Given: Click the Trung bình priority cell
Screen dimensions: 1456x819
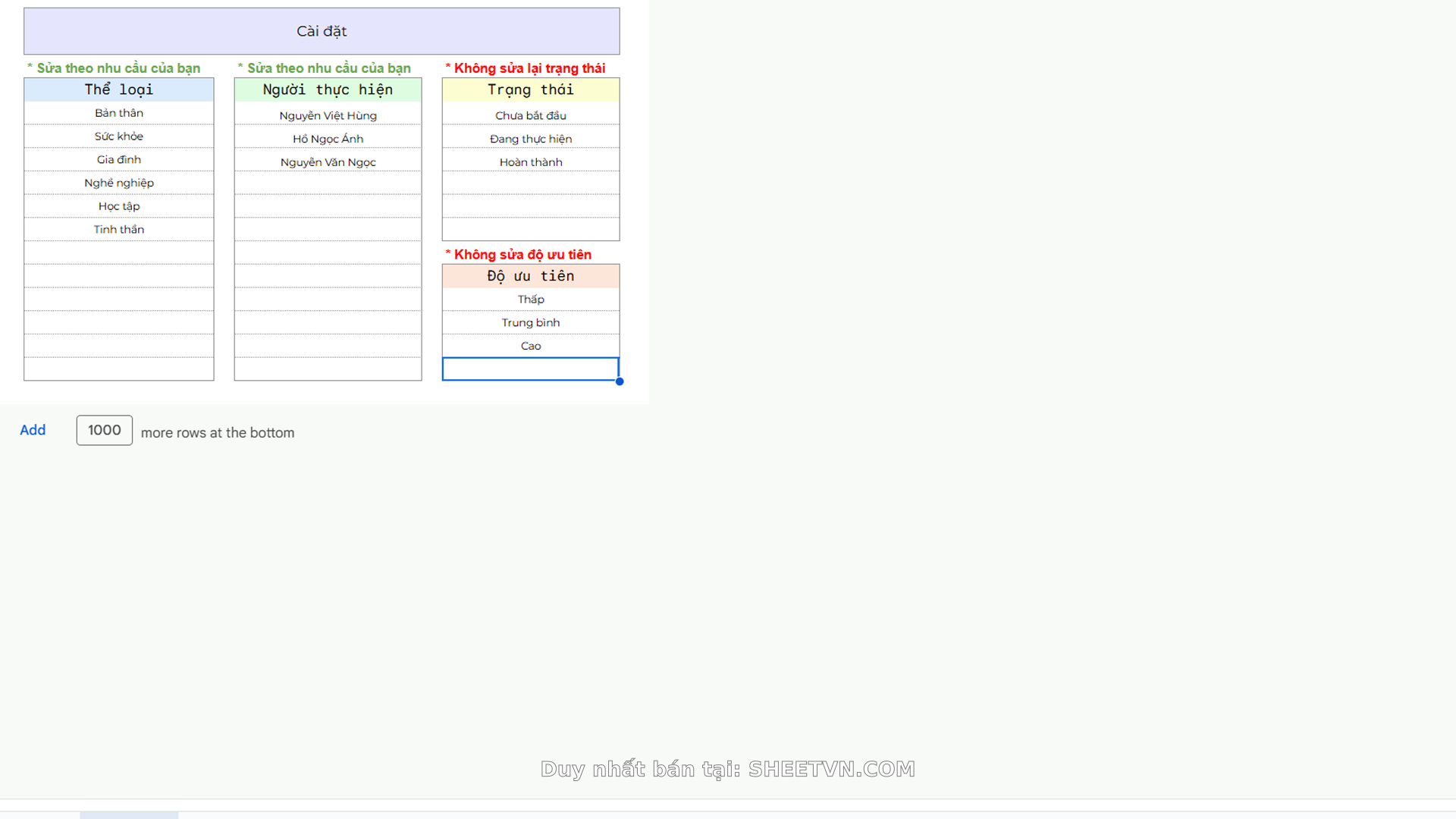Looking at the screenshot, I should click(531, 322).
